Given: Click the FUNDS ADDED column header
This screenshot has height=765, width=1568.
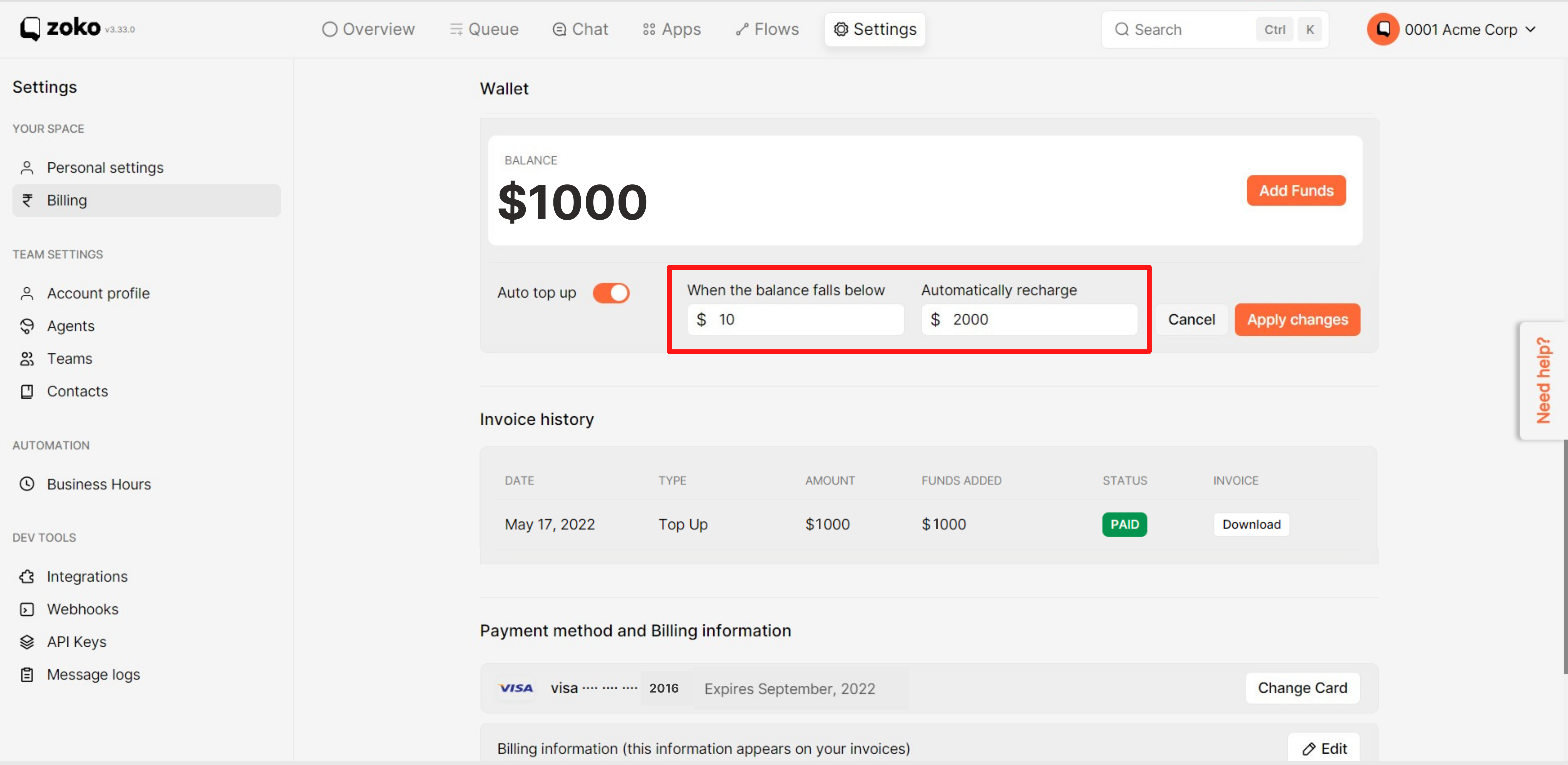Looking at the screenshot, I should tap(961, 480).
